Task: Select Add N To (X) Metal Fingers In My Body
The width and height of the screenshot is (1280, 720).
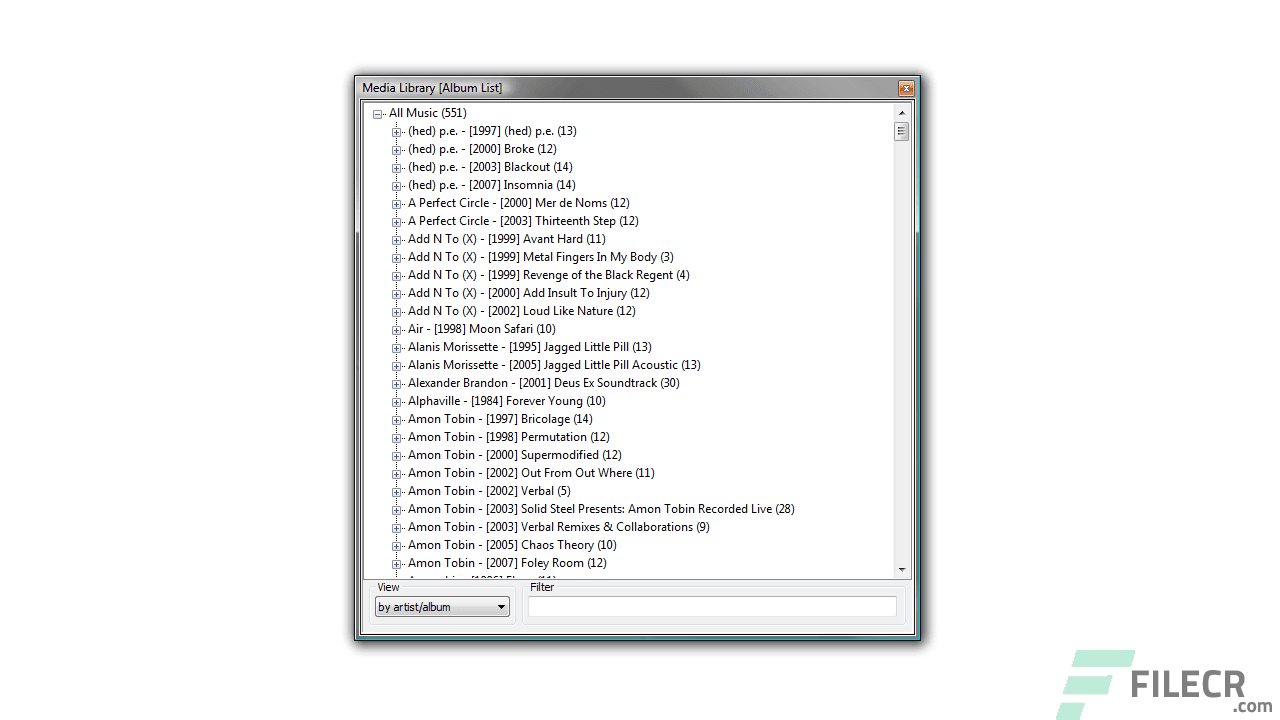Action: tap(540, 257)
